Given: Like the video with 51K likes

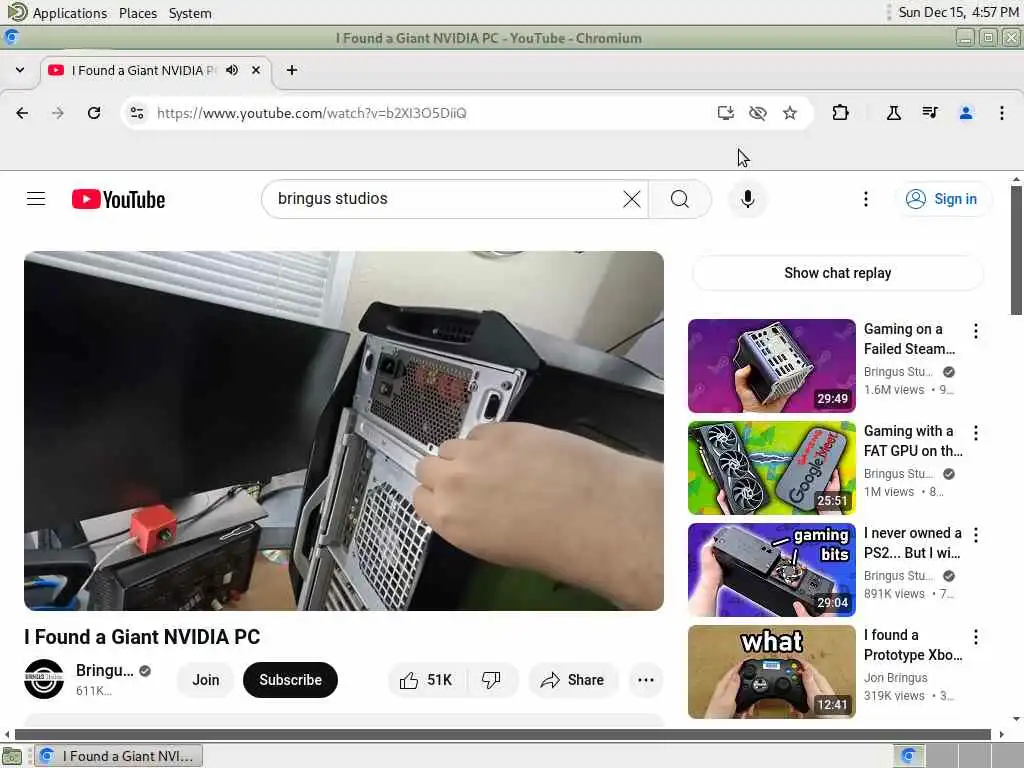Looking at the screenshot, I should pyautogui.click(x=426, y=680).
